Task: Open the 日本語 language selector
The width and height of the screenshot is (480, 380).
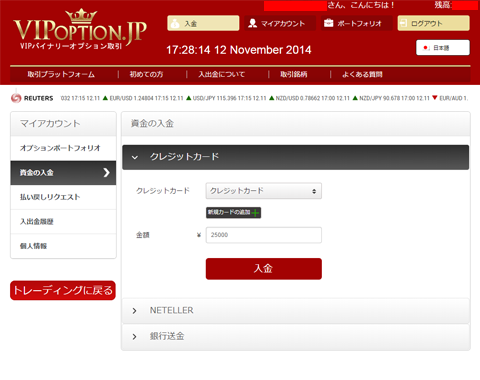Action: 443,48
